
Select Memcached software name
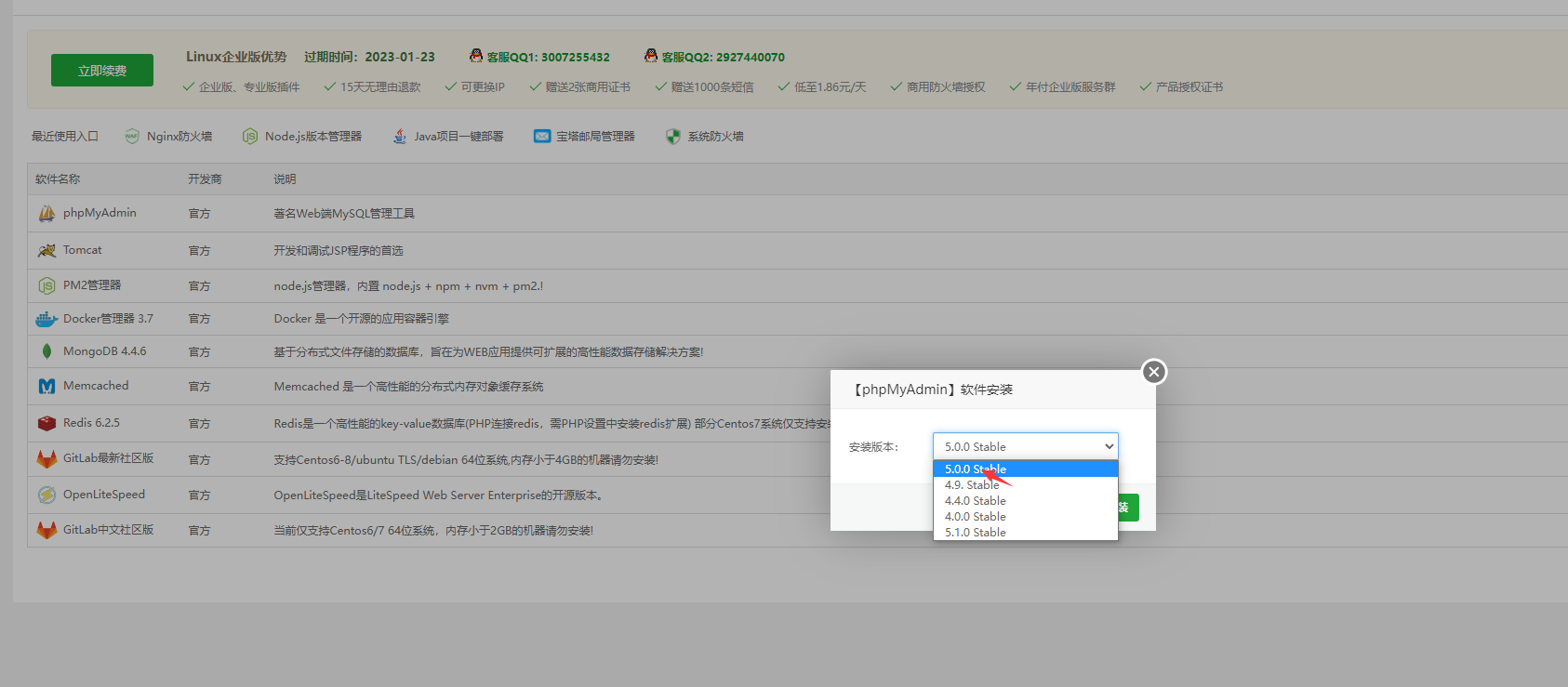click(96, 386)
